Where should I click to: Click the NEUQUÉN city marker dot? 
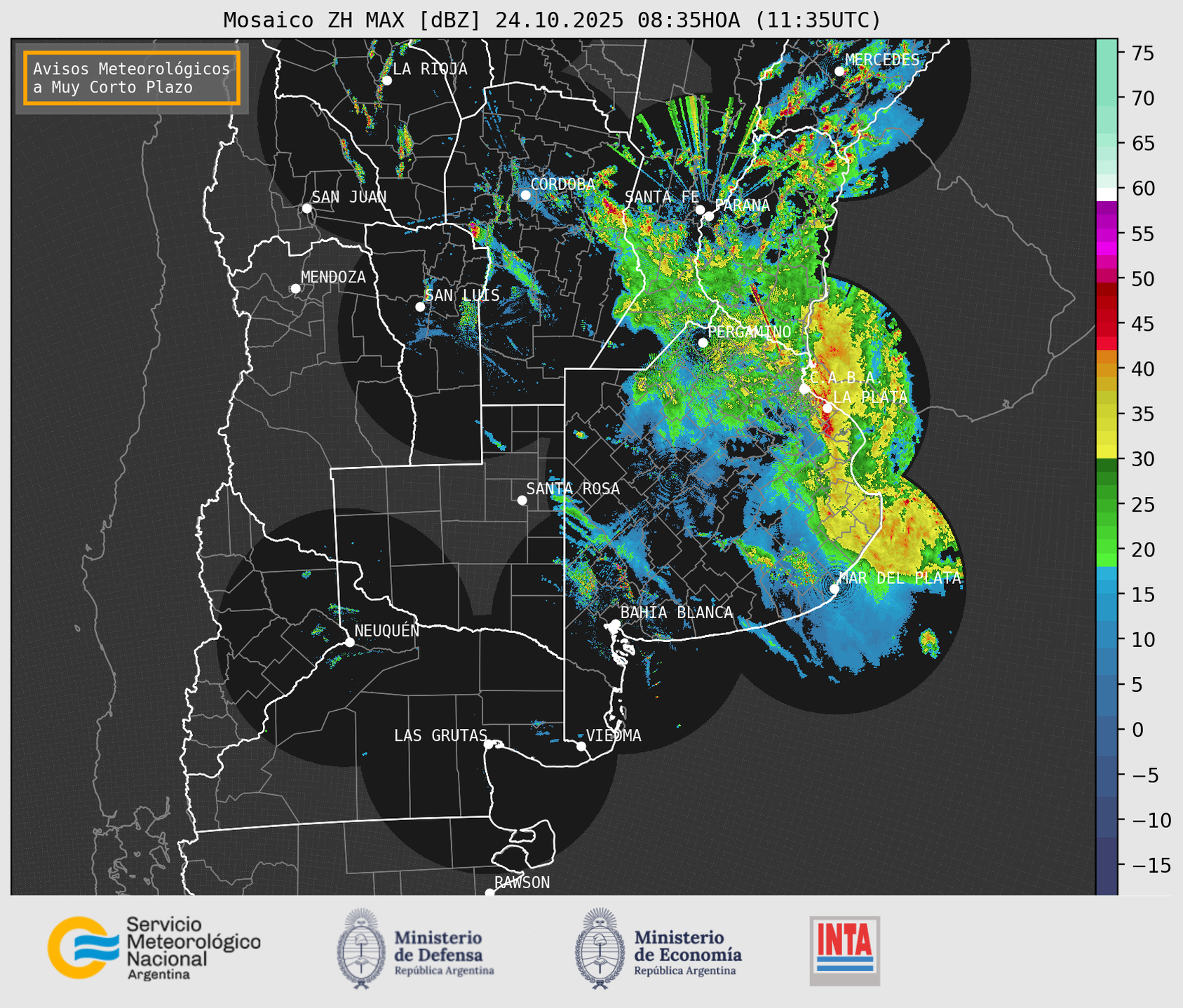tap(349, 642)
